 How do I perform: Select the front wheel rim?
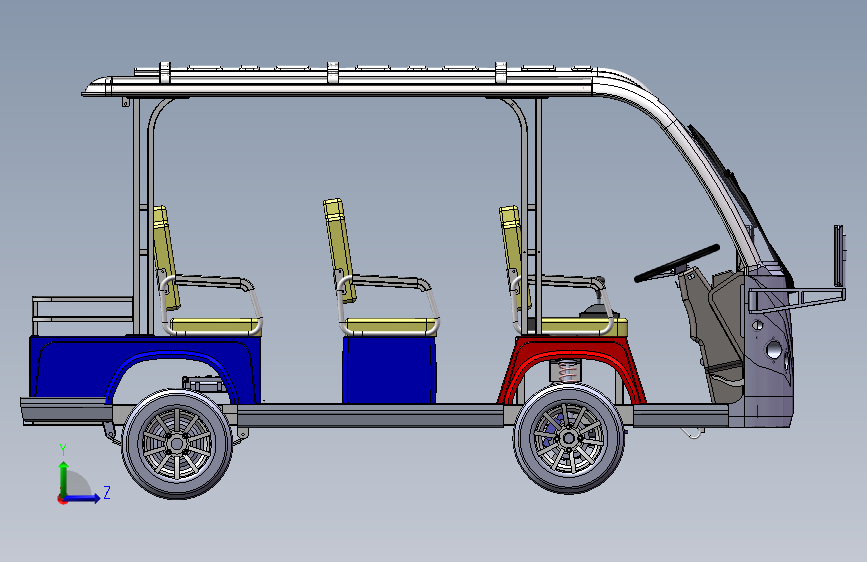[x=568, y=438]
